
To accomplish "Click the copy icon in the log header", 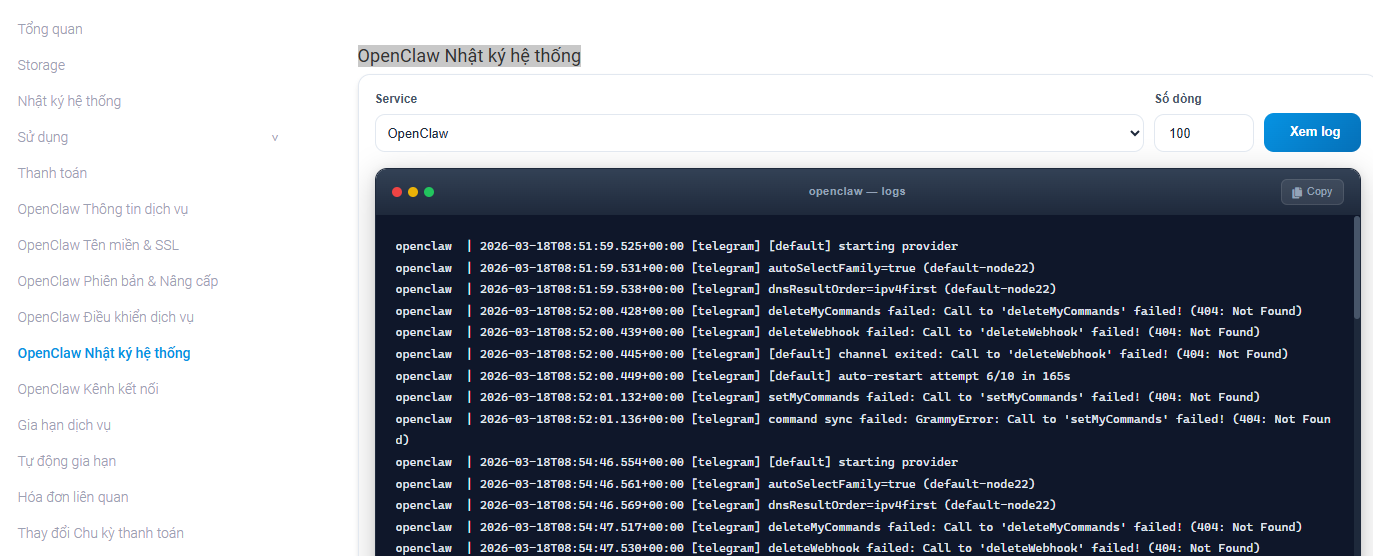I will coord(1297,192).
